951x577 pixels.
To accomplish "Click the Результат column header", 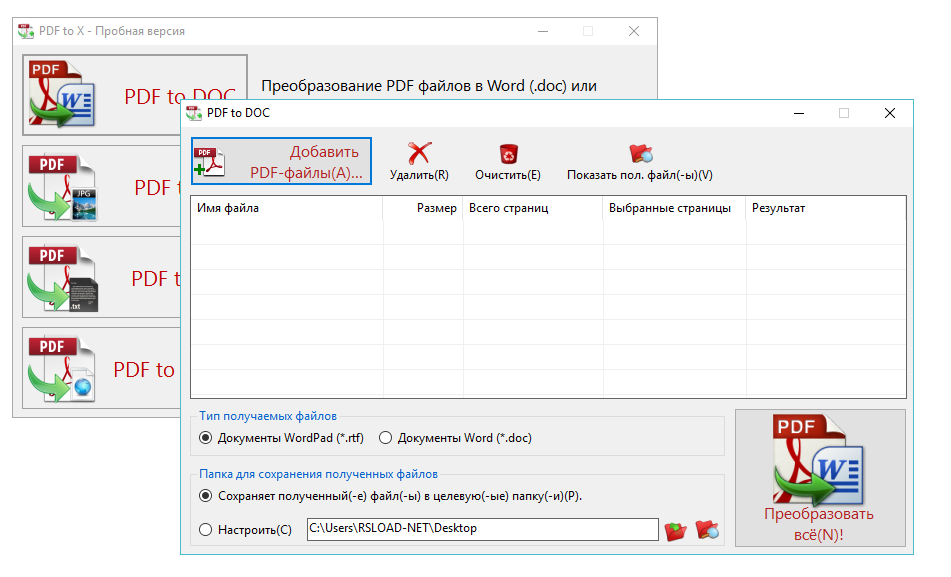I will point(826,208).
